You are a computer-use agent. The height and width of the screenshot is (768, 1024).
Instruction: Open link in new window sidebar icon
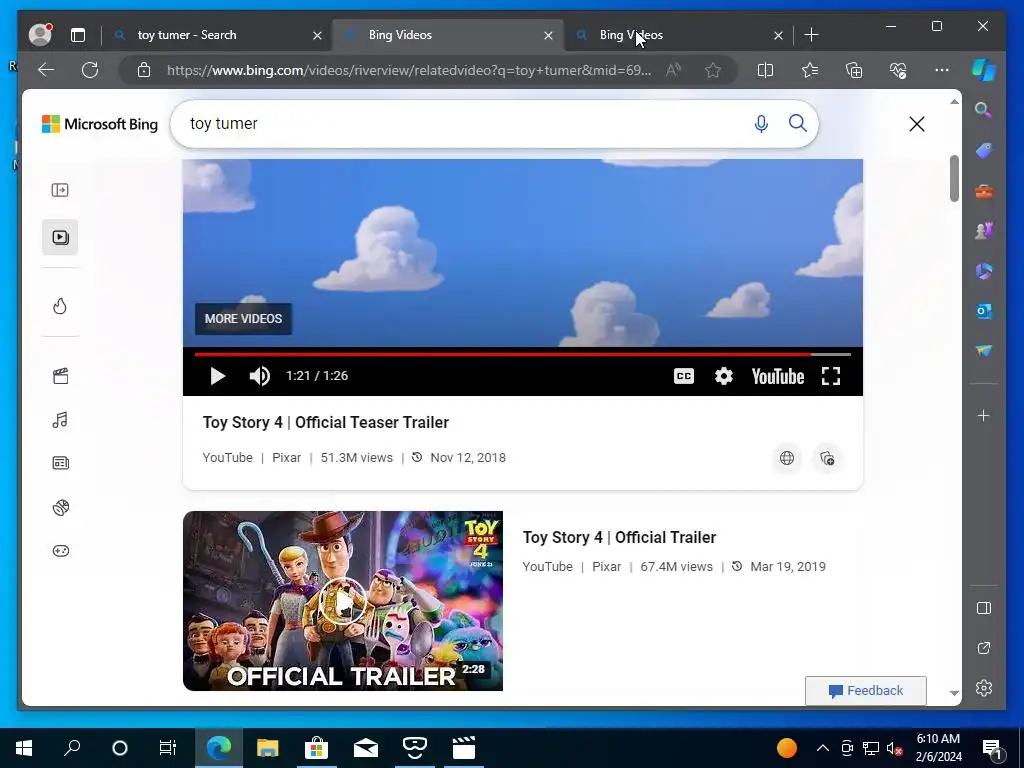984,648
